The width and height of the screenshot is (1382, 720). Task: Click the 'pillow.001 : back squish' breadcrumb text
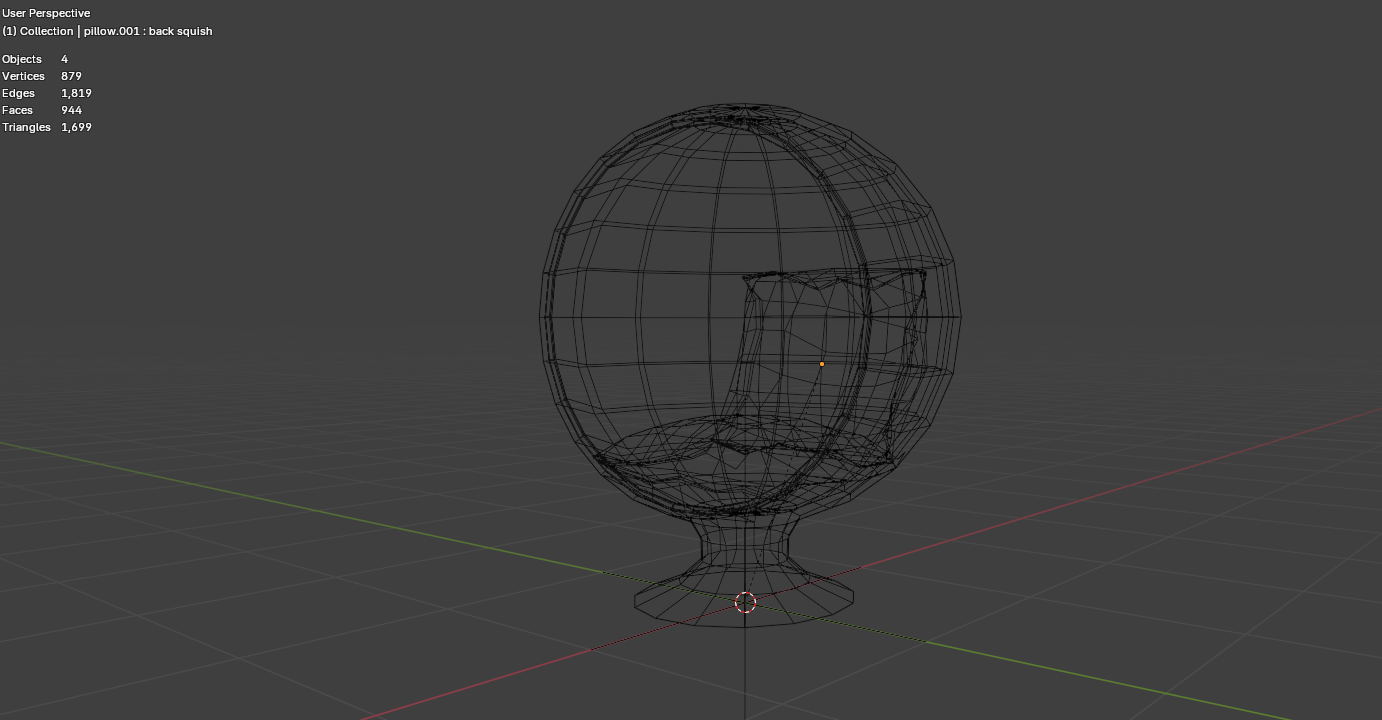pos(150,31)
